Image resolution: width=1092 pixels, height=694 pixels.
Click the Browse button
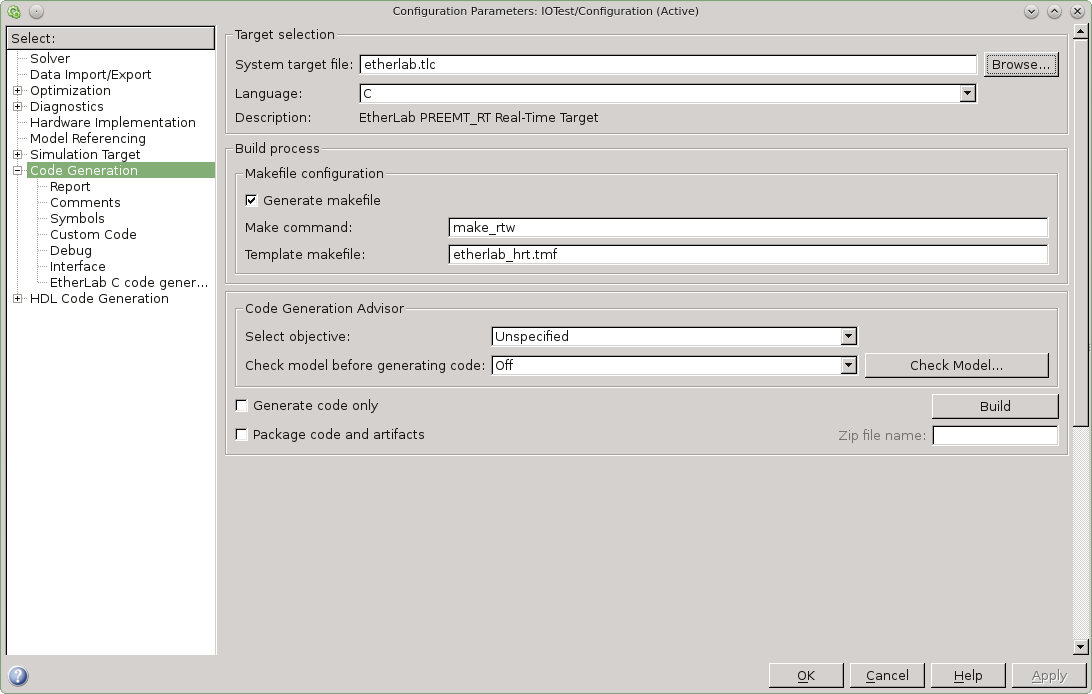click(x=1020, y=65)
